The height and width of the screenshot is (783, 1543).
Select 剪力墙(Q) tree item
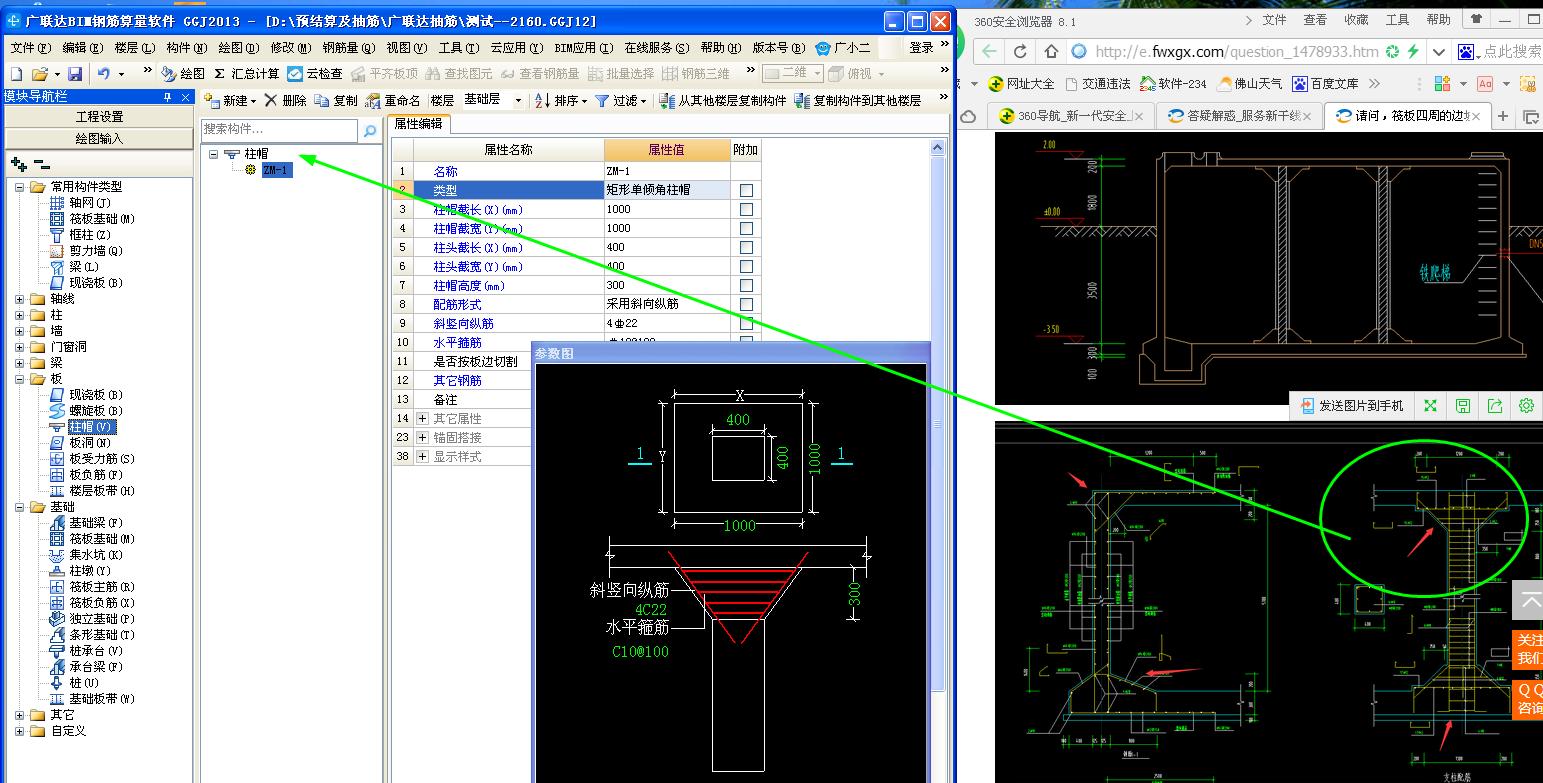point(96,251)
